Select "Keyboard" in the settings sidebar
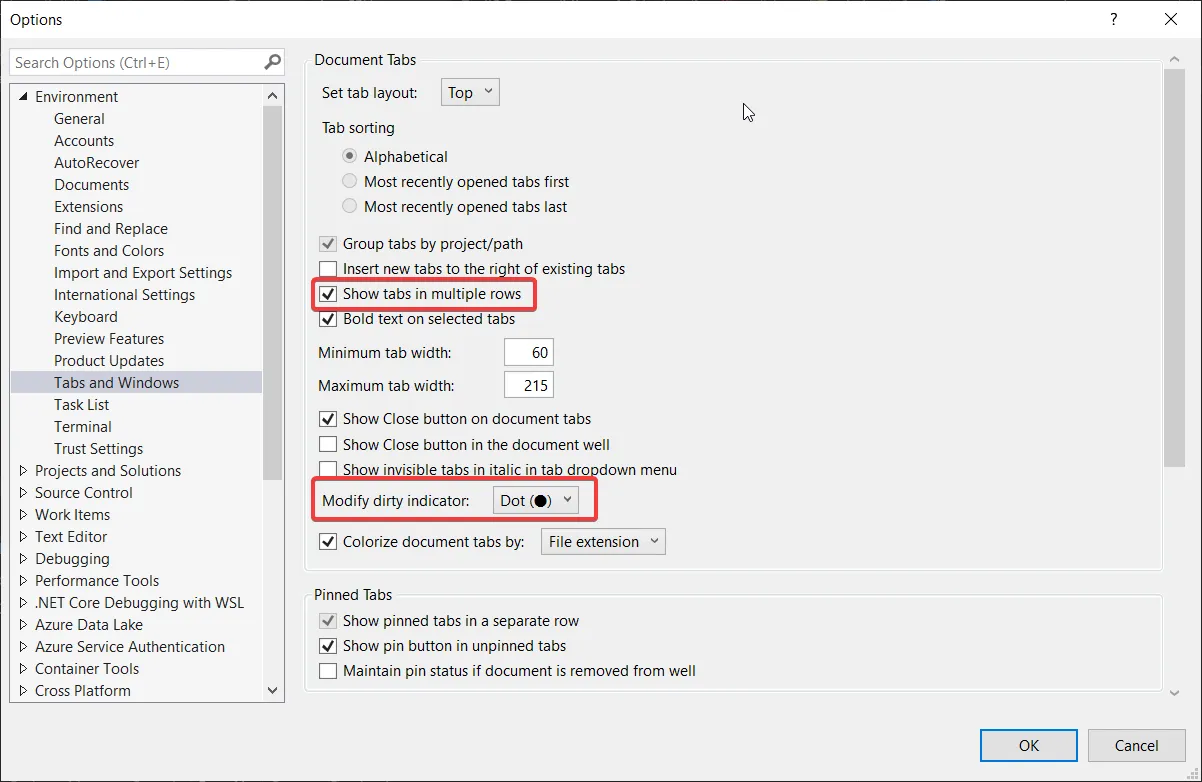Viewport: 1202px width, 782px height. coord(85,316)
